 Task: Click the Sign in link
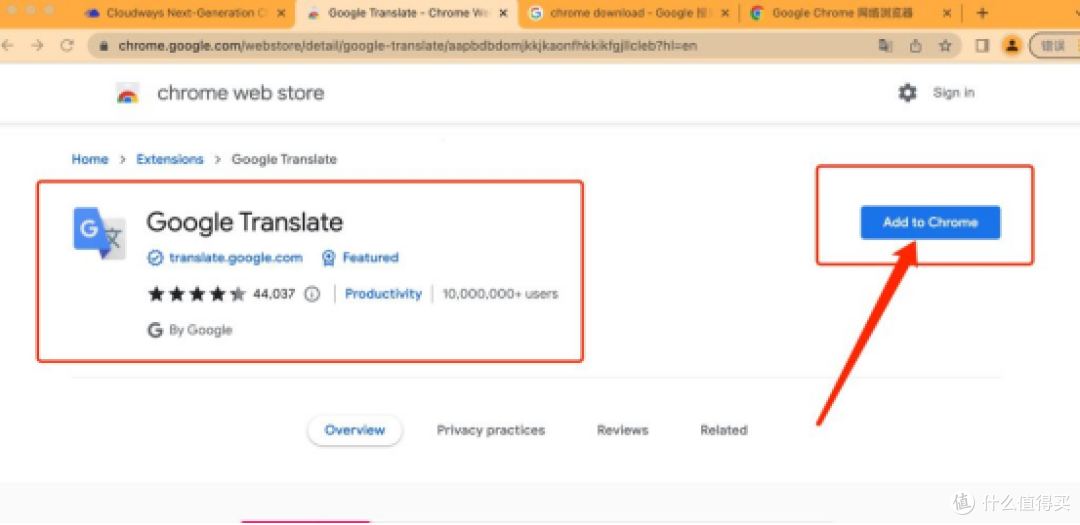(953, 92)
